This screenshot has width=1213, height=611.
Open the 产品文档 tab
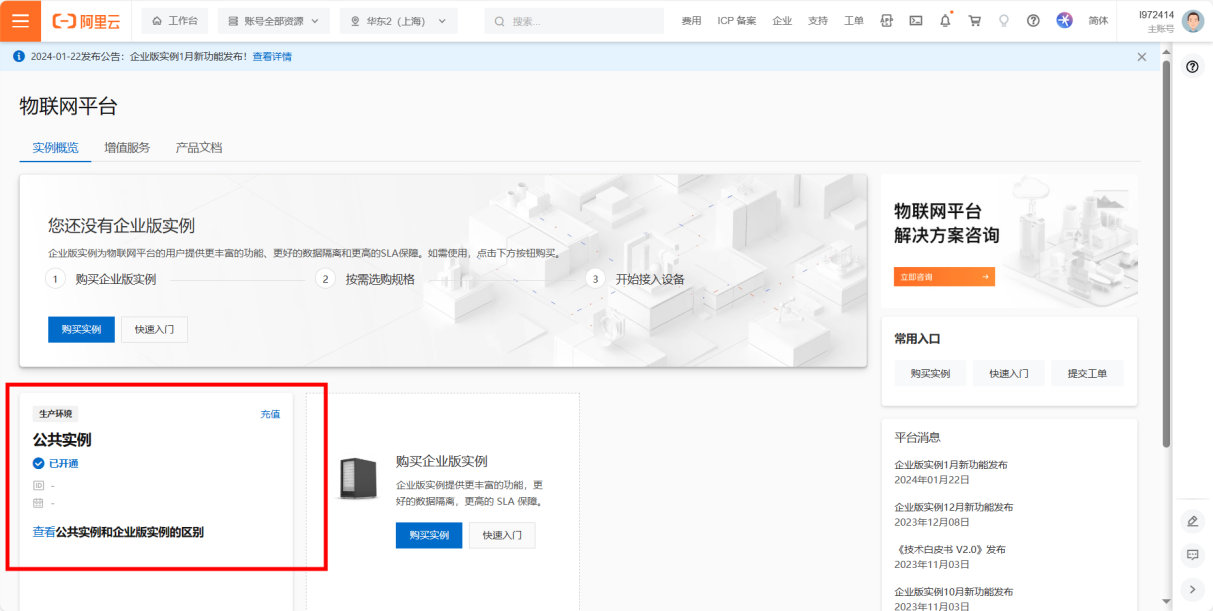coord(197,147)
